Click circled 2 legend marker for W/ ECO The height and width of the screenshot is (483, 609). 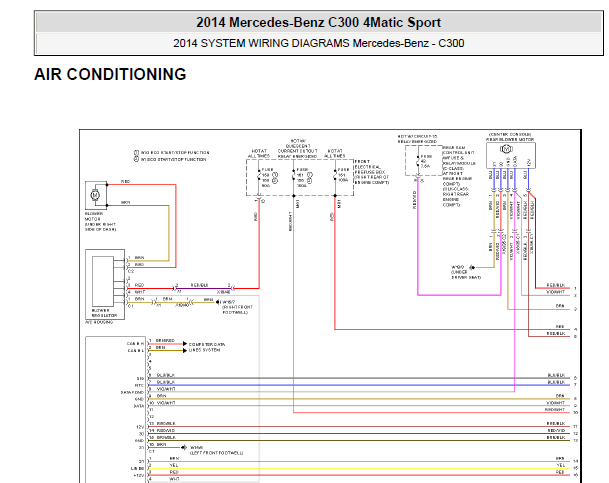coord(136,159)
